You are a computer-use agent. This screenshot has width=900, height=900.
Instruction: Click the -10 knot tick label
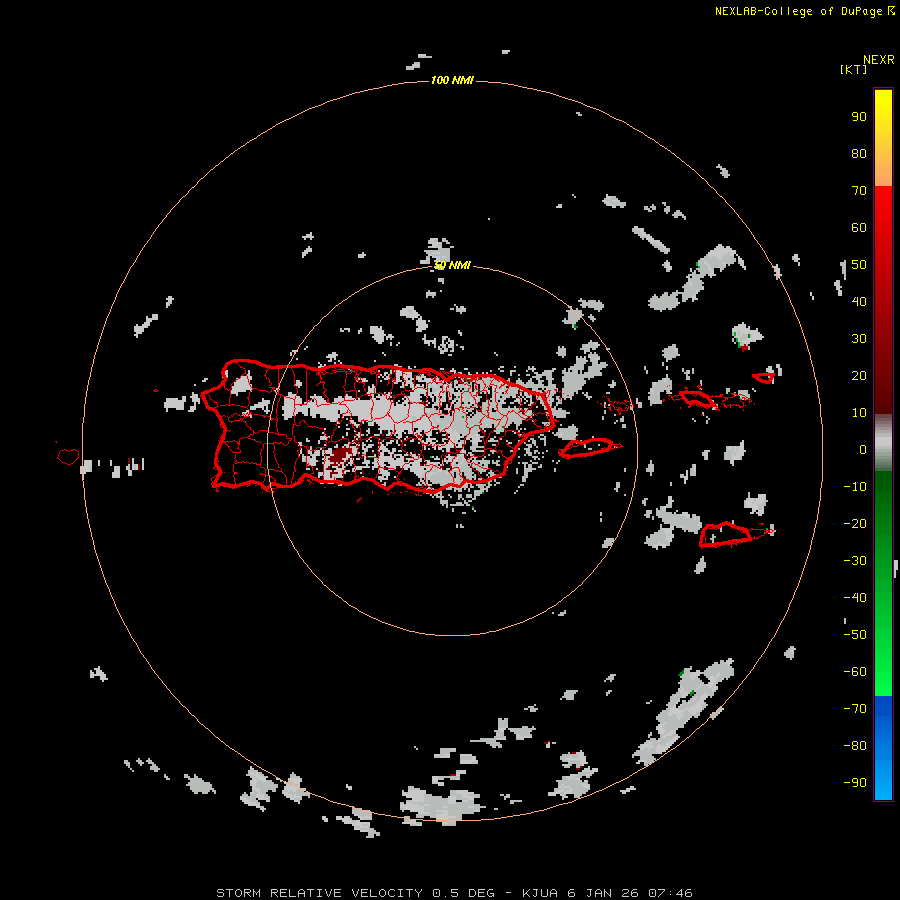(x=855, y=487)
